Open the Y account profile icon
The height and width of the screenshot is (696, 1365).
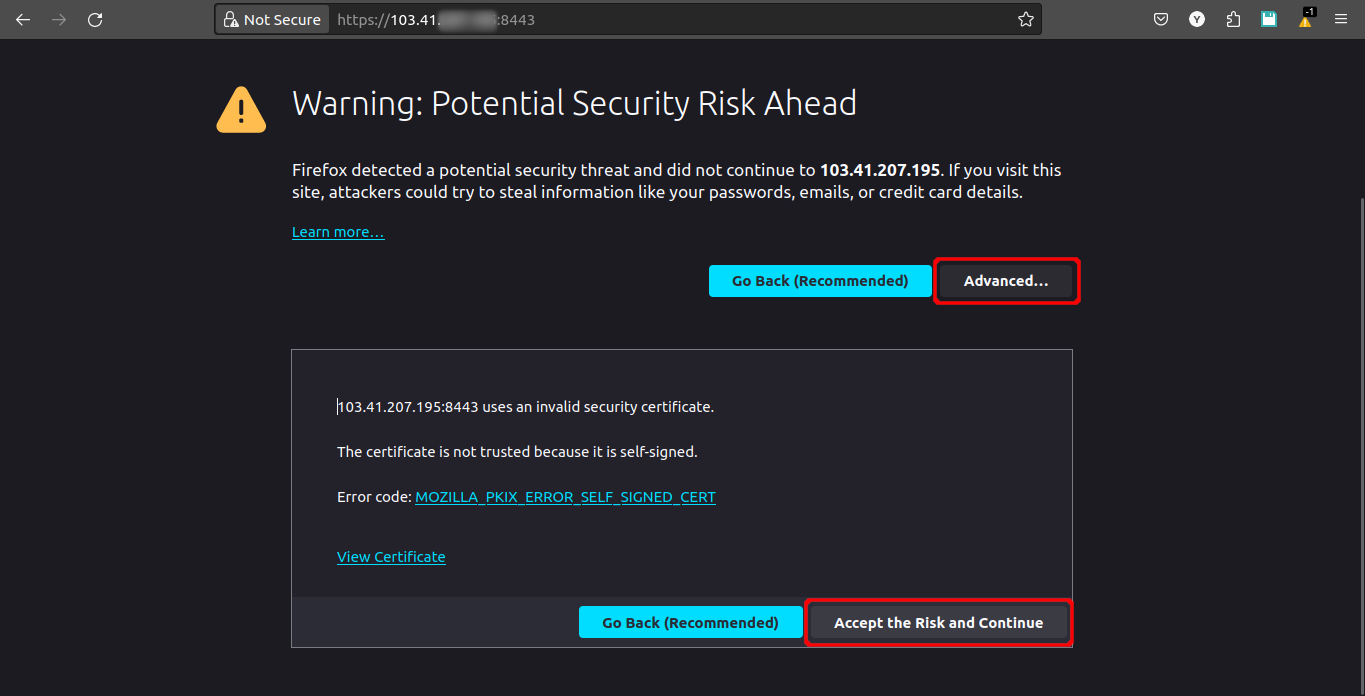click(x=1197, y=19)
